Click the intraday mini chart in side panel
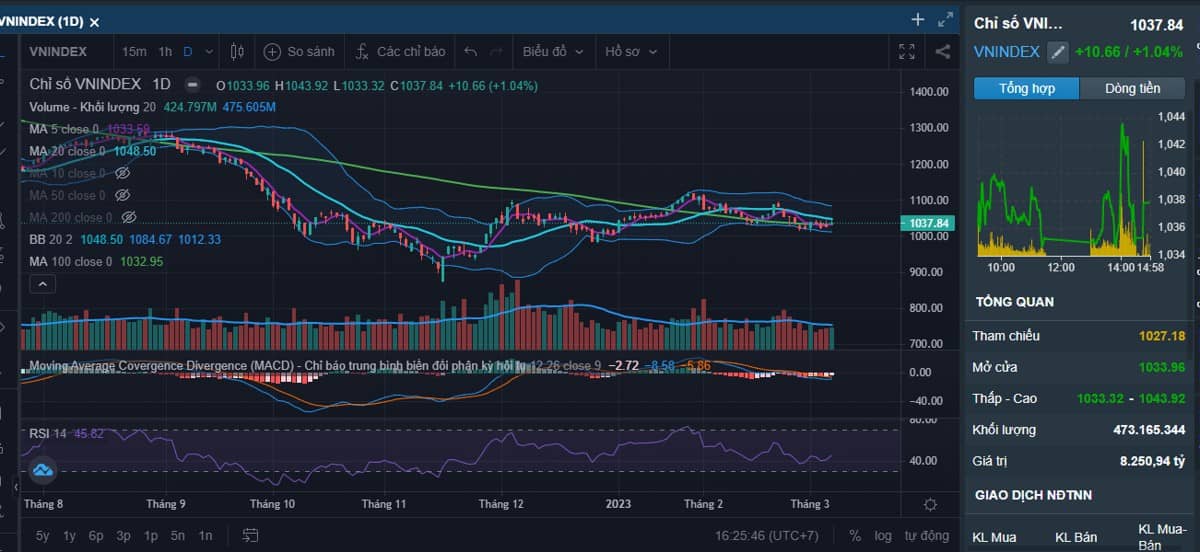1200x552 pixels. 1065,185
